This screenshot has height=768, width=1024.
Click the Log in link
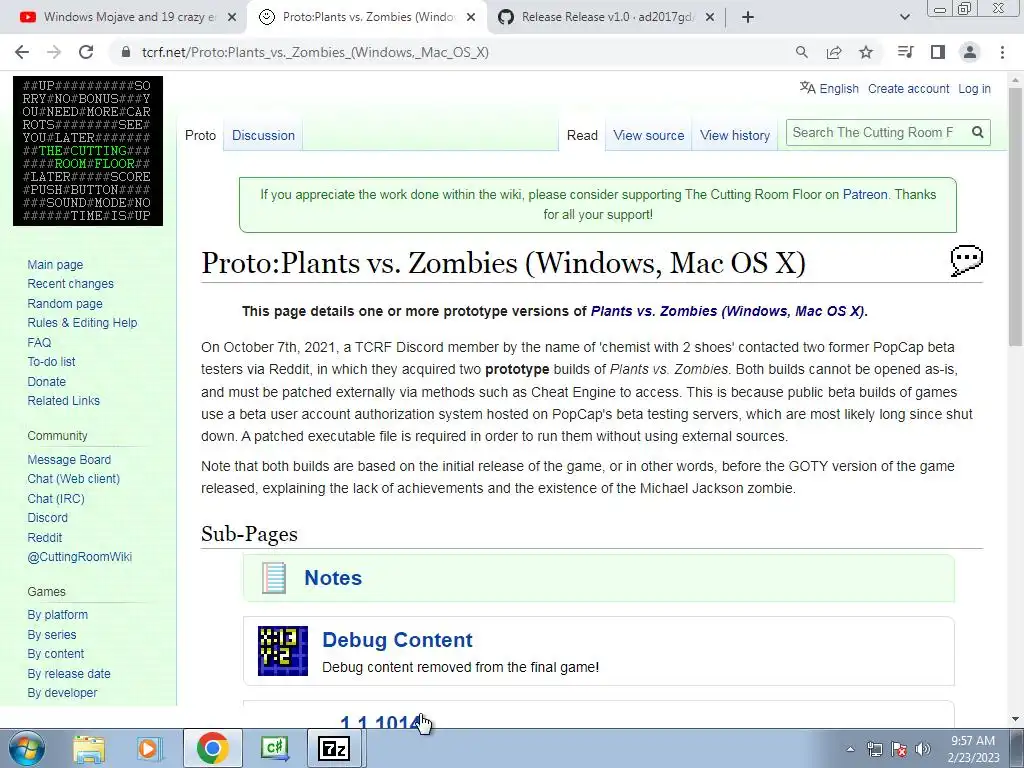(974, 89)
